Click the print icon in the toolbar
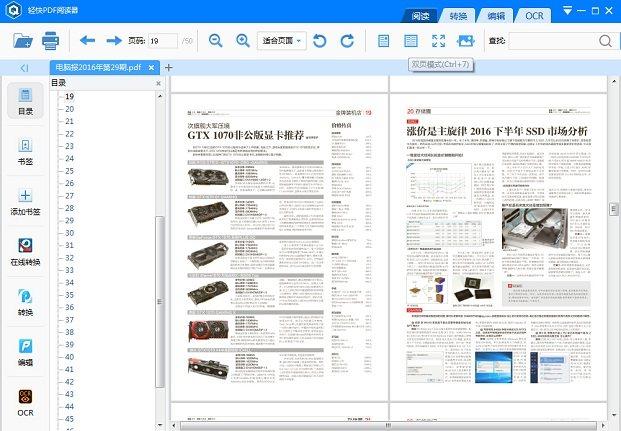The width and height of the screenshot is (621, 431). 51,40
